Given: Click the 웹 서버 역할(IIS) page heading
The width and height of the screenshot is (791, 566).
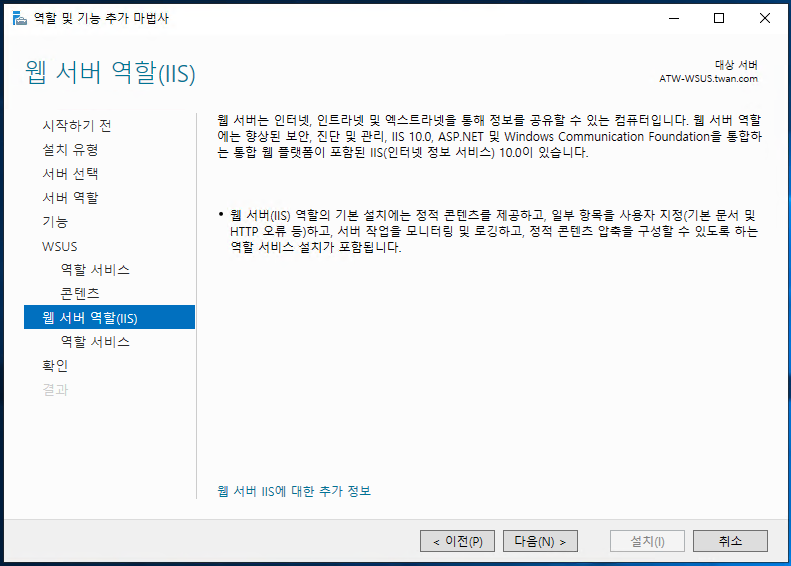Looking at the screenshot, I should 110,73.
